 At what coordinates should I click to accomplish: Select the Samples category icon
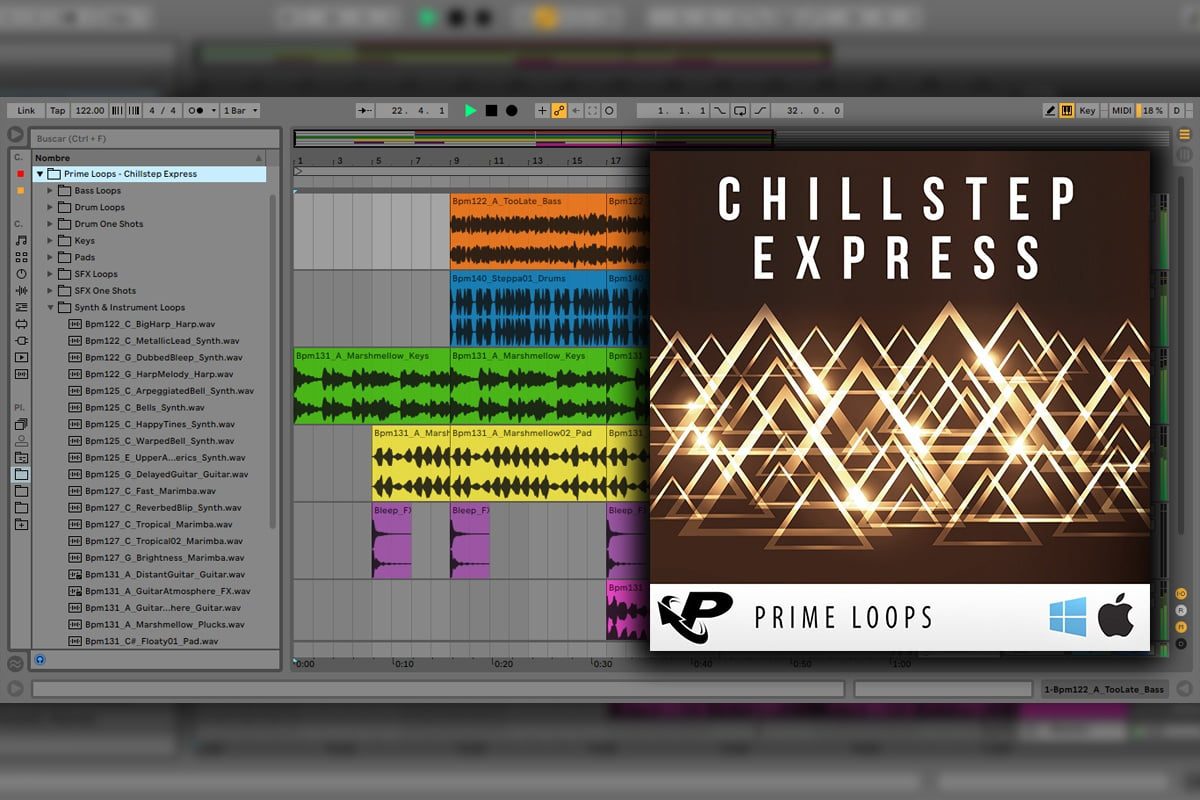[x=21, y=374]
